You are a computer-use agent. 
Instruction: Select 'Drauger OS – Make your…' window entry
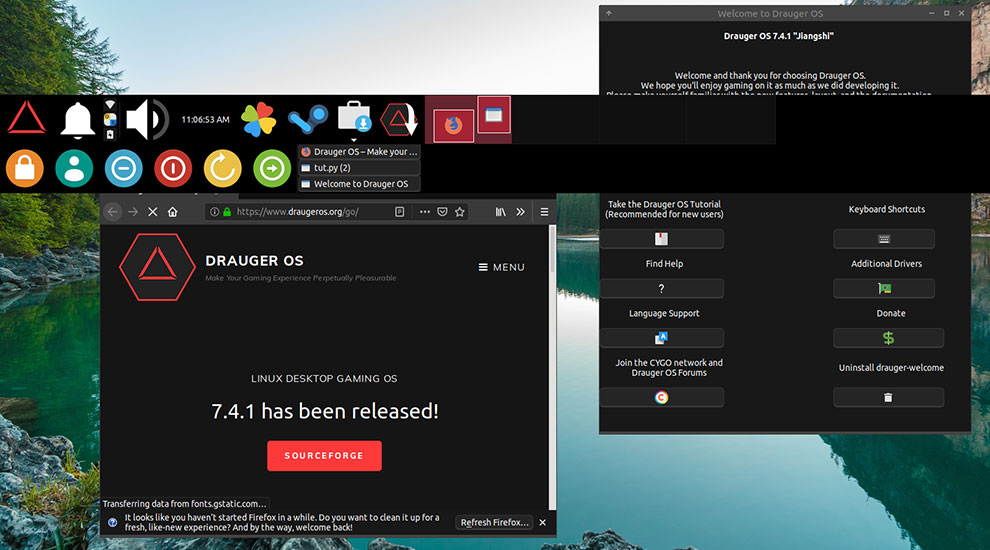point(359,152)
